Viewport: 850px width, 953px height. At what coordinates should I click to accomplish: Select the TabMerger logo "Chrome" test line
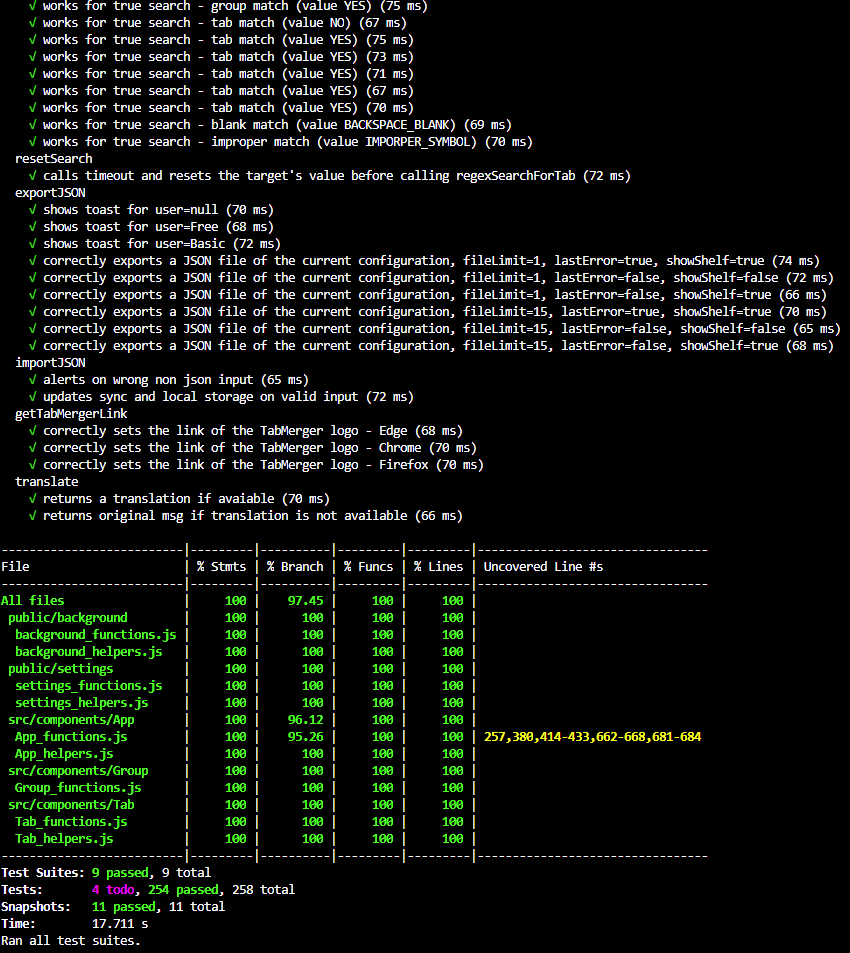pyautogui.click(x=253, y=448)
